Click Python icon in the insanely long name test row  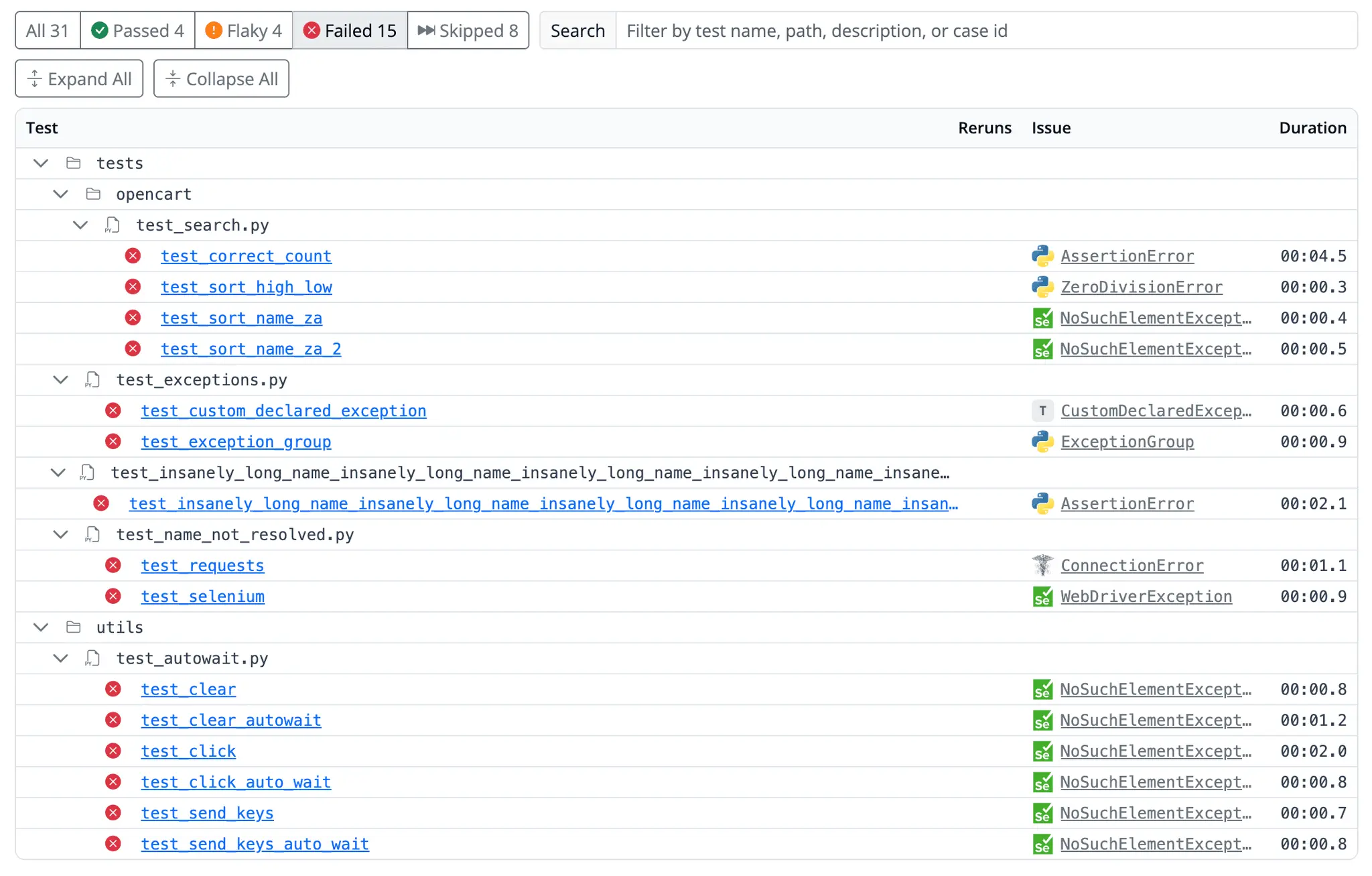point(1042,503)
